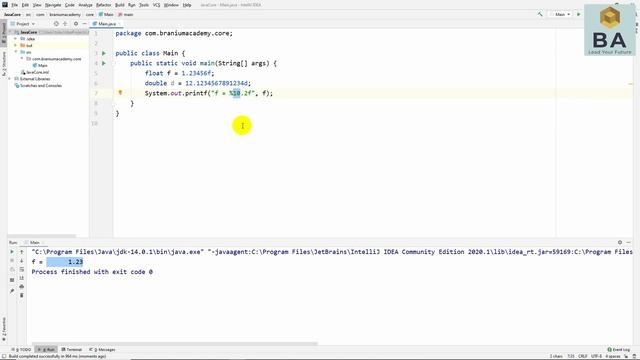Click the run gutter arrow beside class Main

(104, 53)
